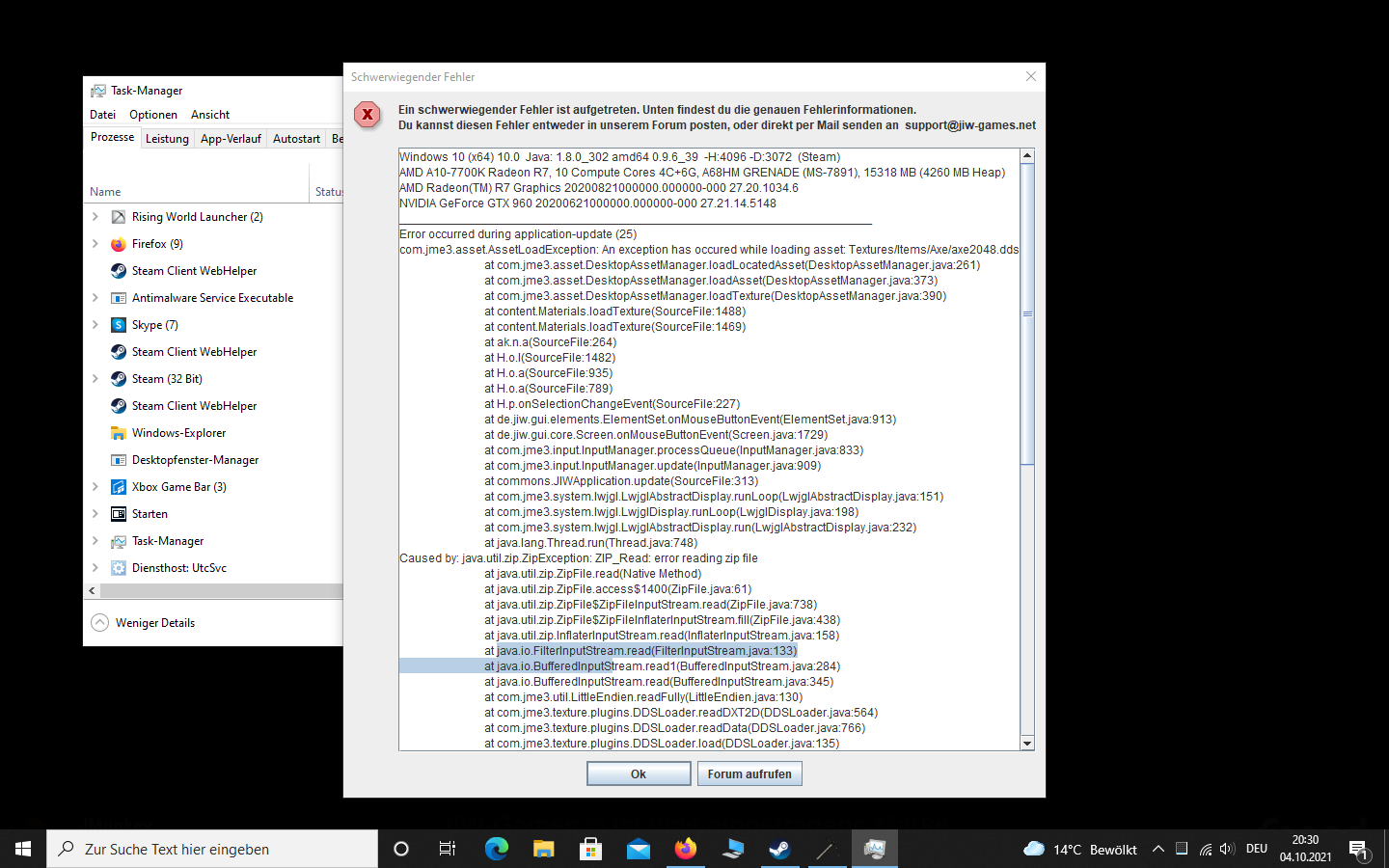Select the Xbox Game Bar process icon

[119, 487]
